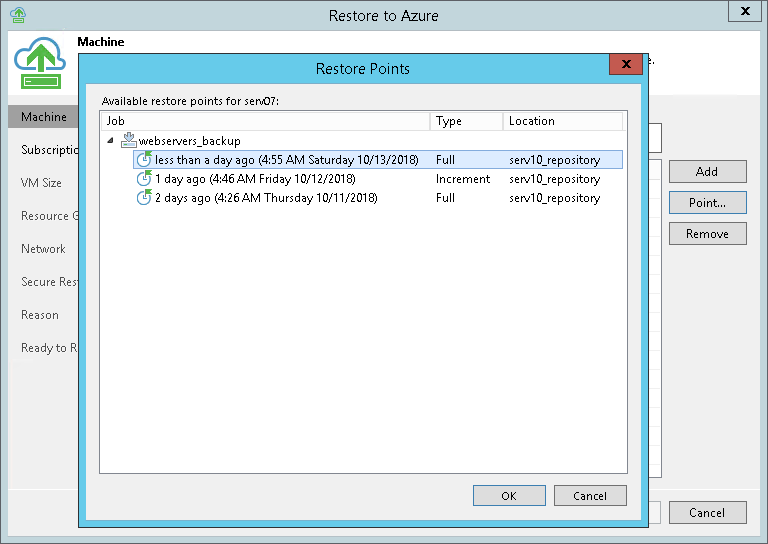Click the Saturday 10/13/2018 restore point icon
768x544 pixels.
pyautogui.click(x=145, y=160)
